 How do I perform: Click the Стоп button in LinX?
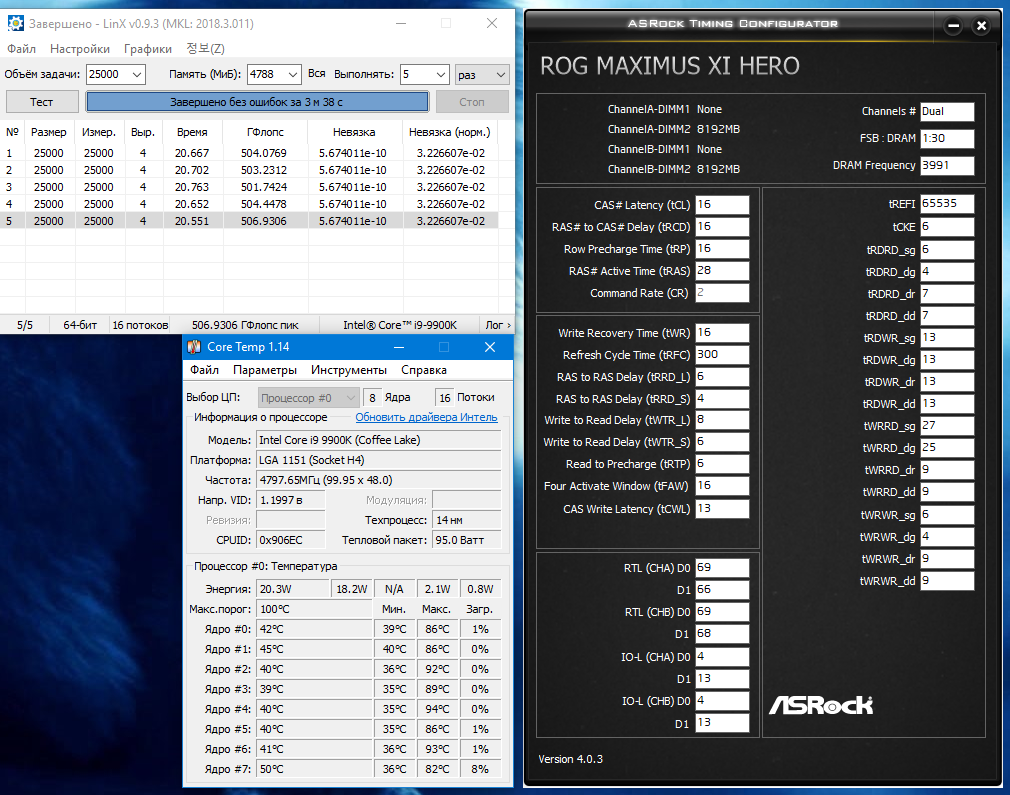(x=472, y=102)
